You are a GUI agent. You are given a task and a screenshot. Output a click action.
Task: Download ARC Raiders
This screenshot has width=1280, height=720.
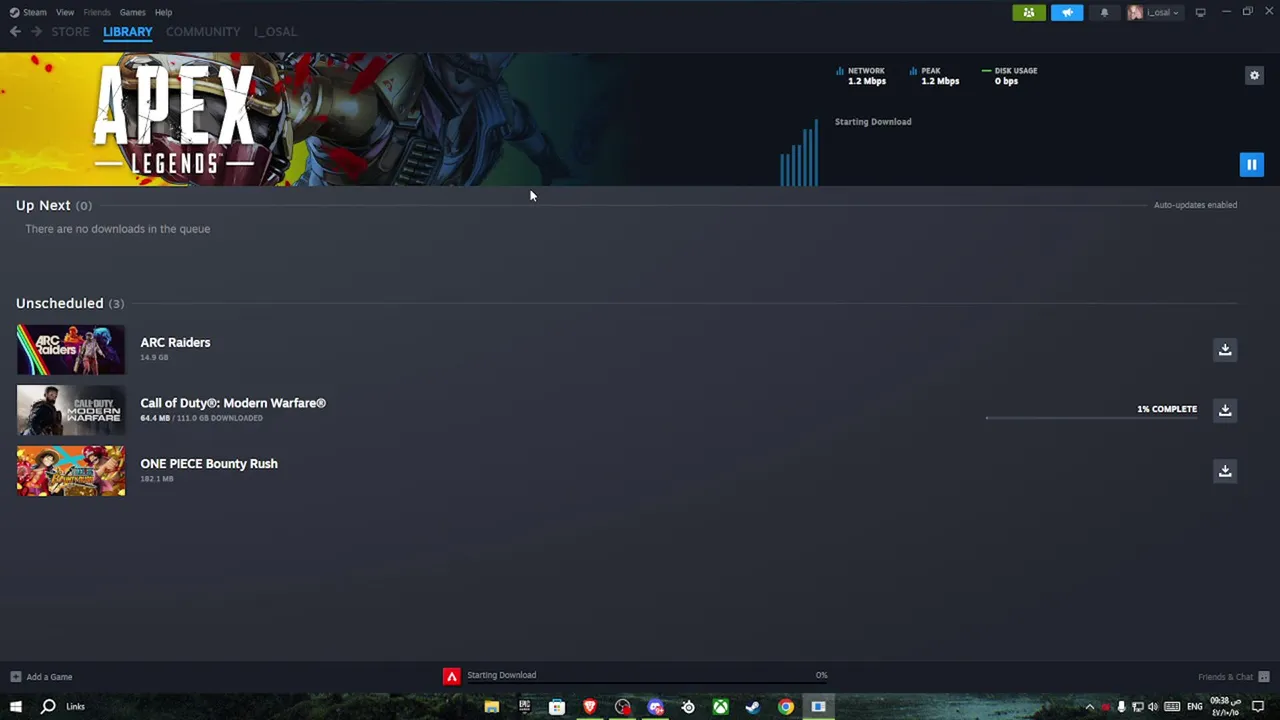click(x=1225, y=349)
